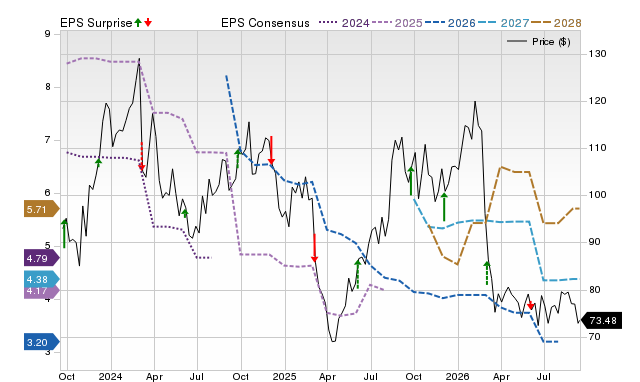640x382 pixels.
Task: Click the EPS Consensus legend title
Action: coord(265,23)
